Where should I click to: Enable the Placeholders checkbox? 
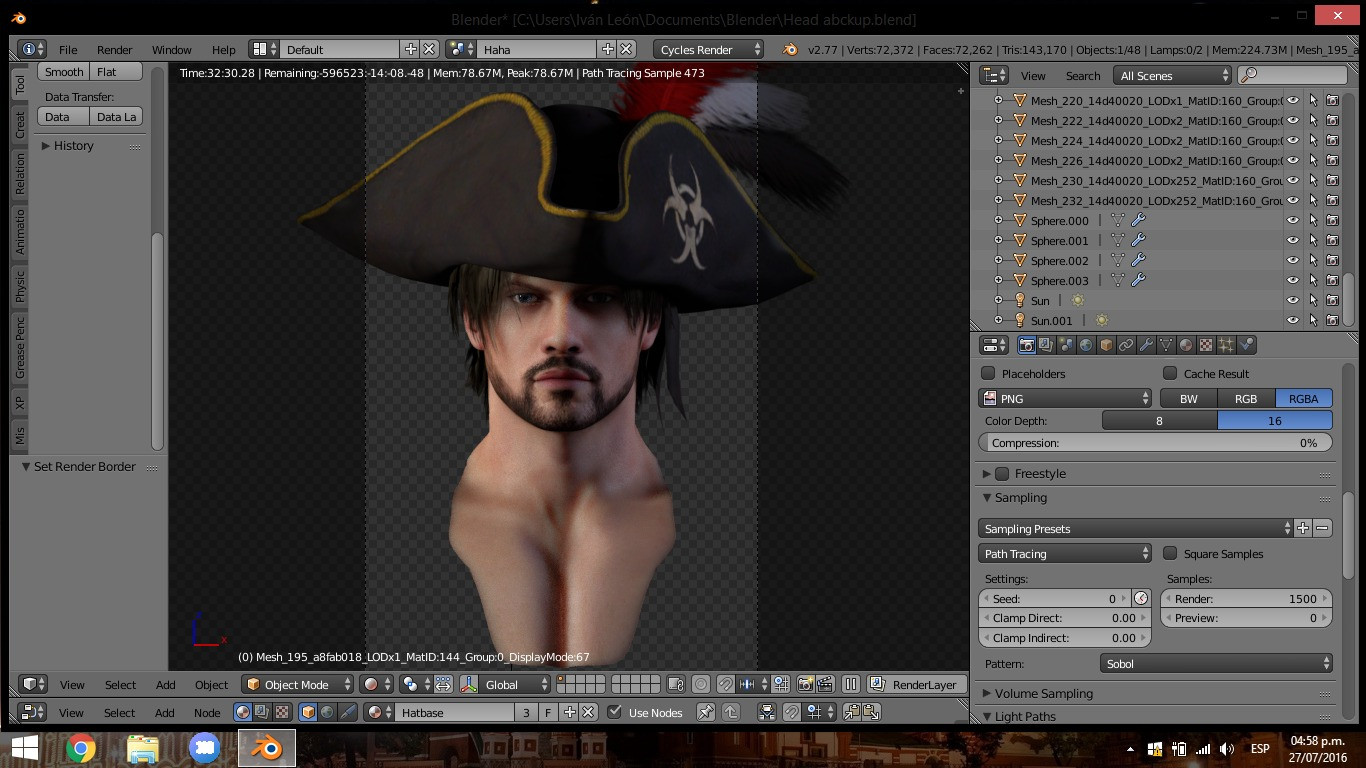[988, 373]
